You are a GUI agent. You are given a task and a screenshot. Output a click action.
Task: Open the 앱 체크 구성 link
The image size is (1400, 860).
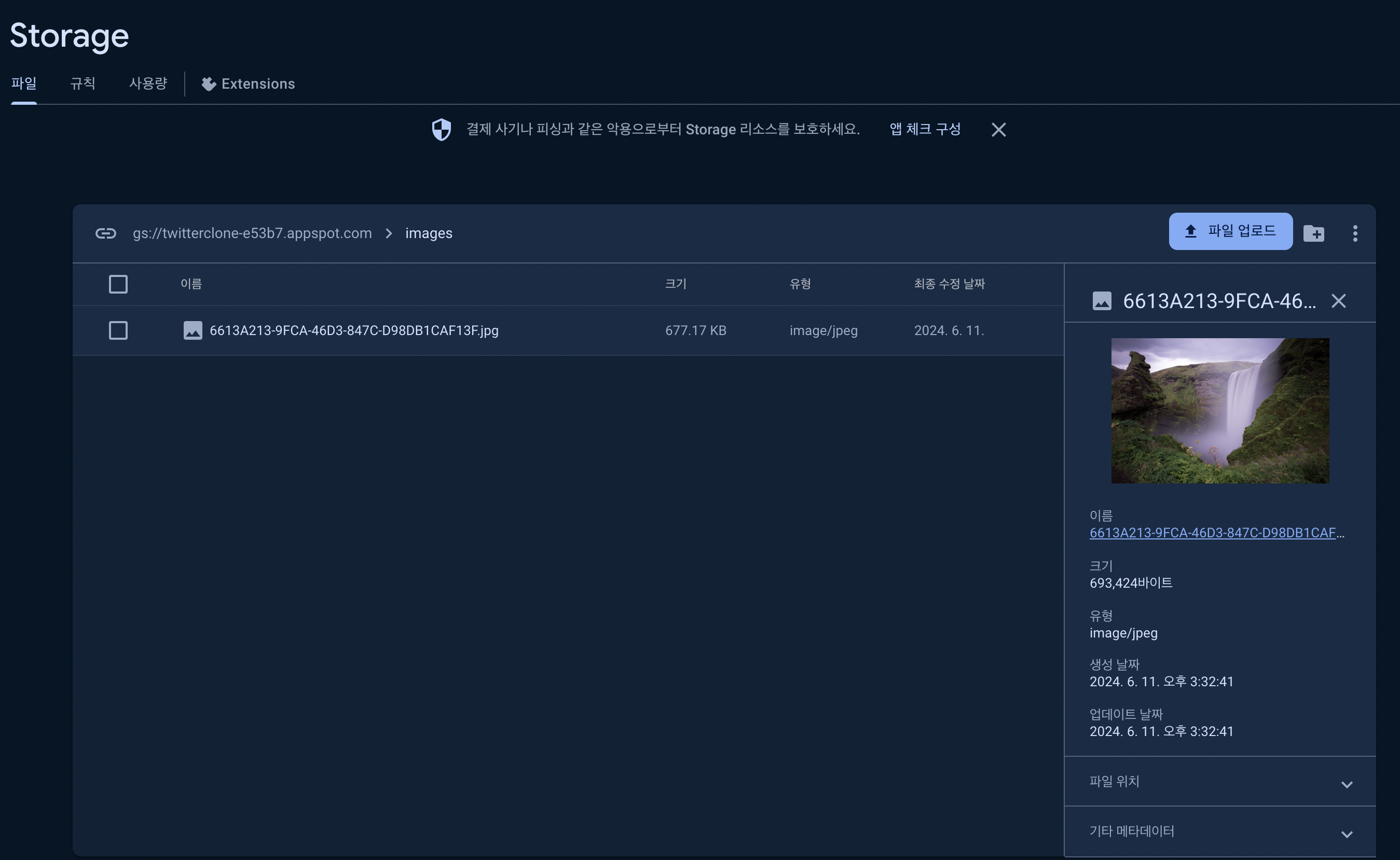925,130
